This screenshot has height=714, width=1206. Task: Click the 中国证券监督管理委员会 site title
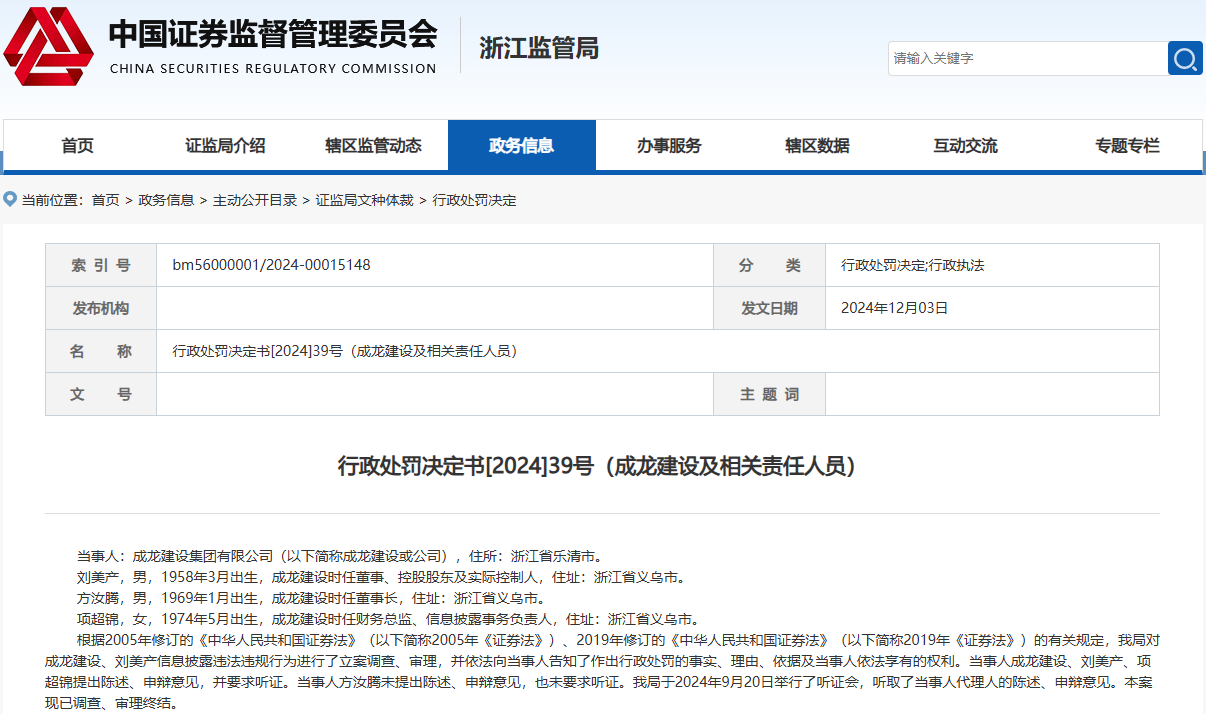[x=272, y=35]
